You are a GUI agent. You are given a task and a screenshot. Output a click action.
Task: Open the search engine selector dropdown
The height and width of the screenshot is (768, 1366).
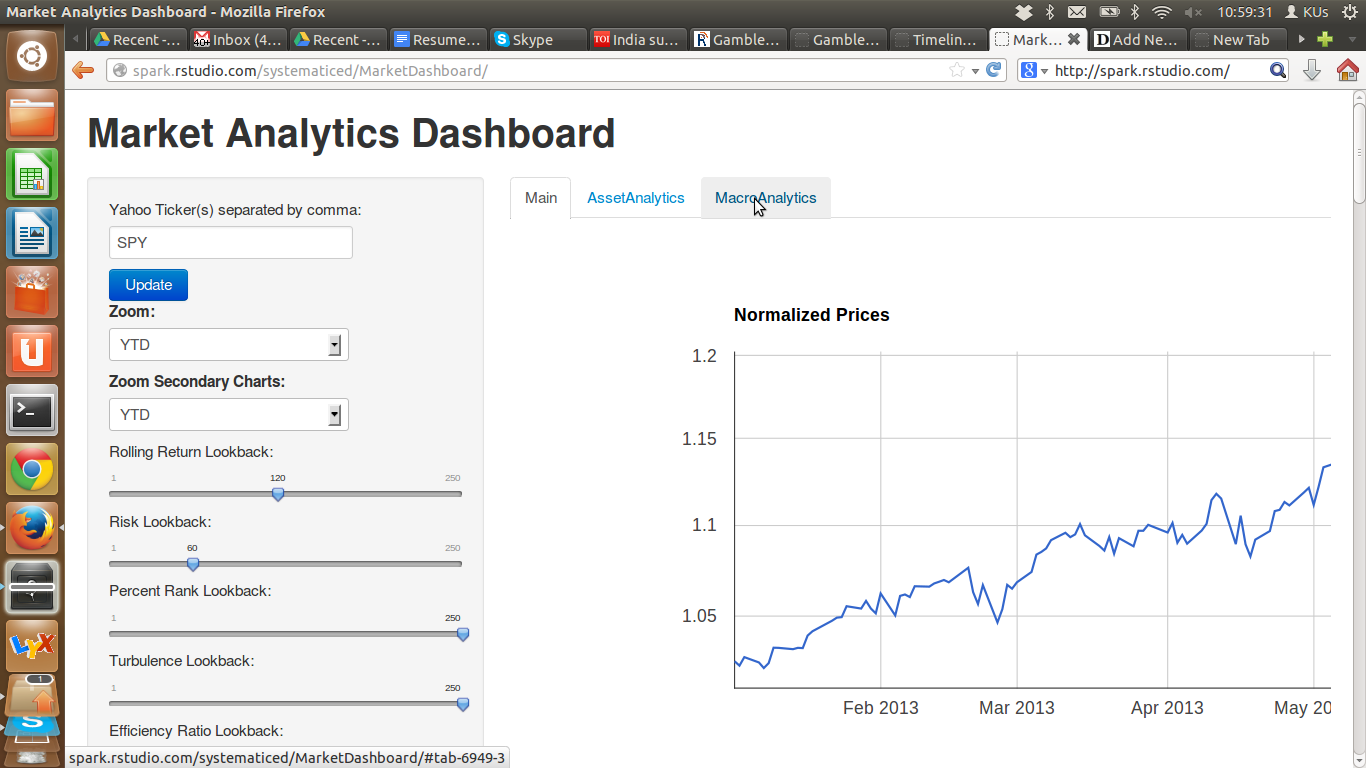[1033, 70]
